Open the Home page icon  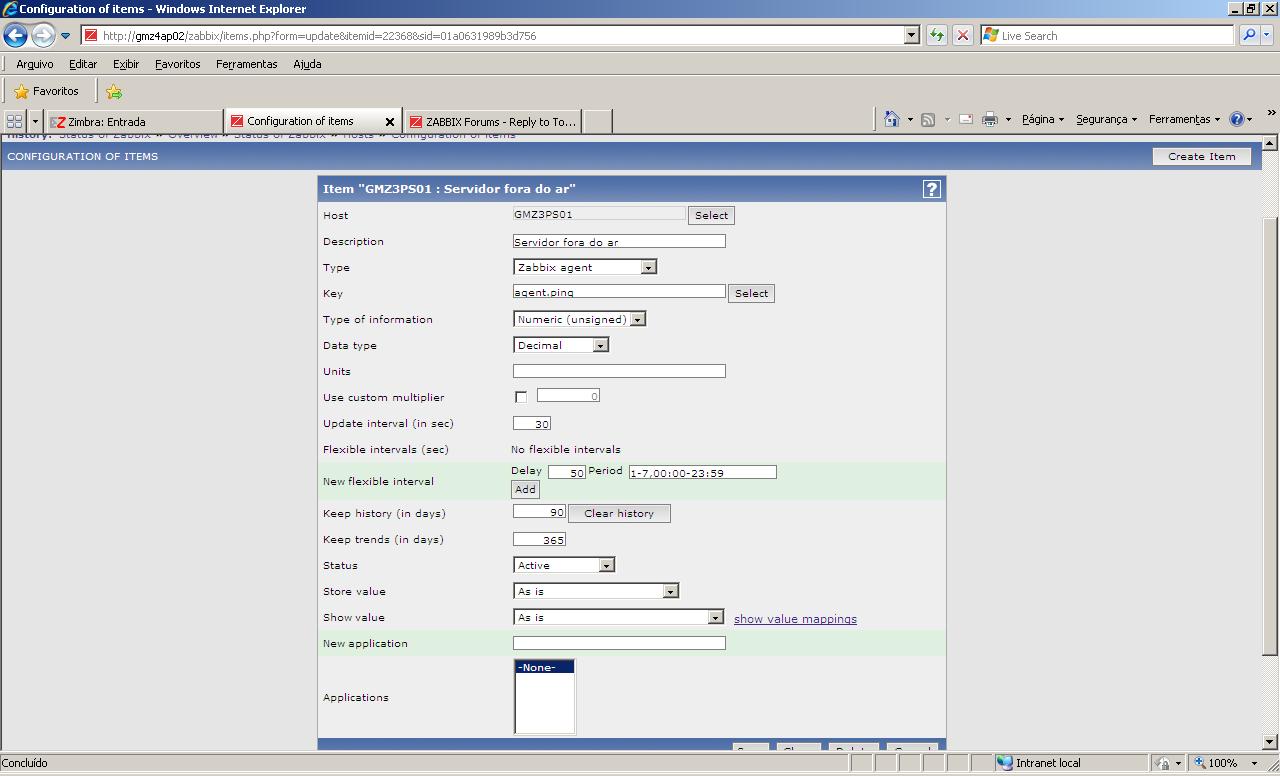tap(891, 120)
